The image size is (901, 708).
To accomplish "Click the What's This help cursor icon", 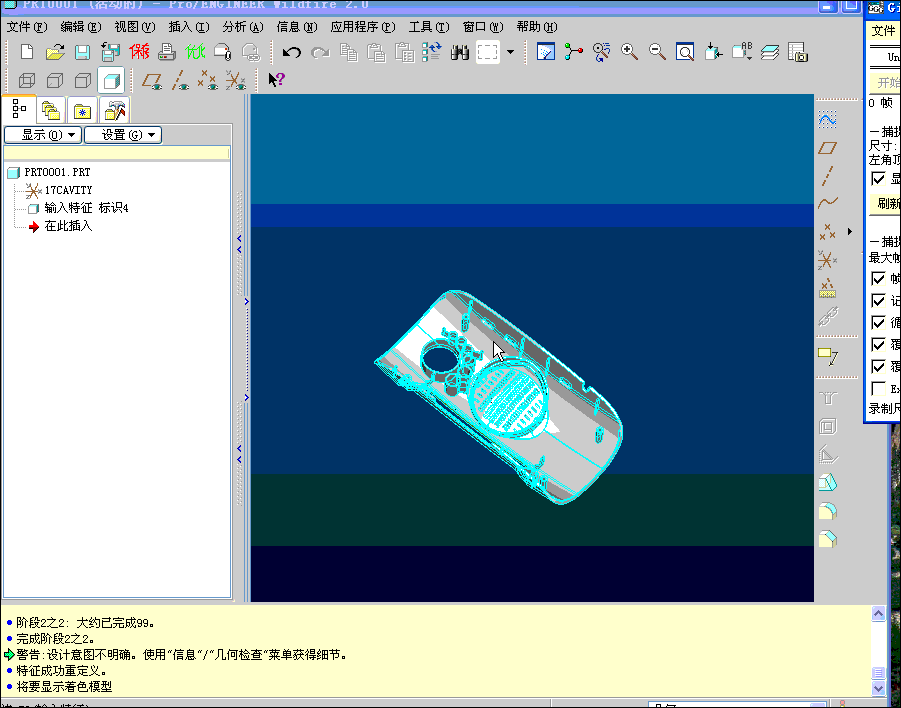I will pos(276,80).
